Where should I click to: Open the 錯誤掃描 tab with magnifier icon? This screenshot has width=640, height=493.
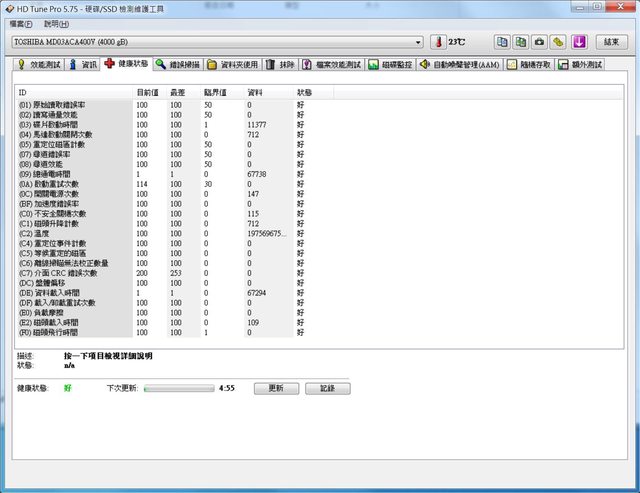coord(179,64)
